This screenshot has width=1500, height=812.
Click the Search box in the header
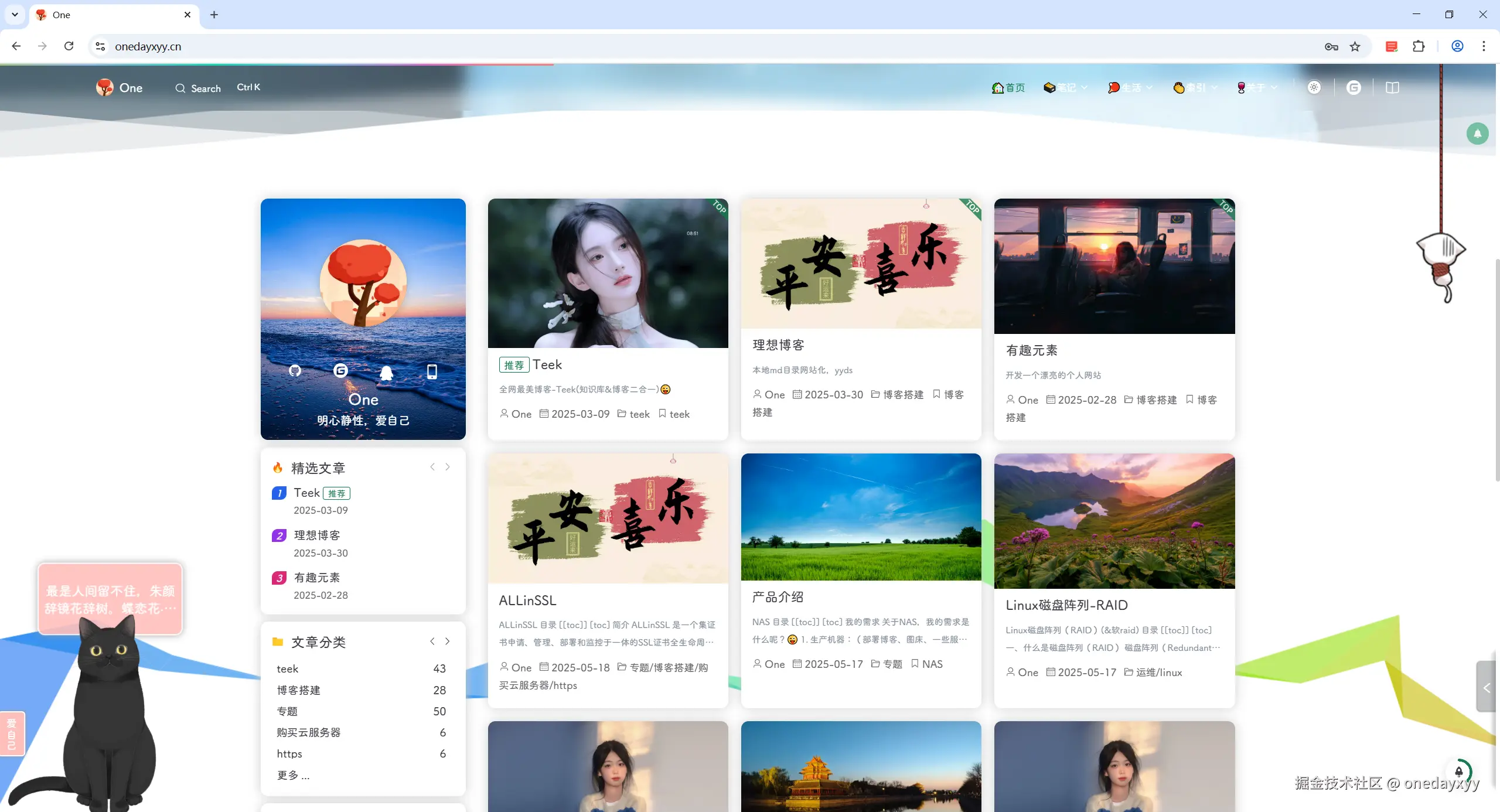[206, 88]
